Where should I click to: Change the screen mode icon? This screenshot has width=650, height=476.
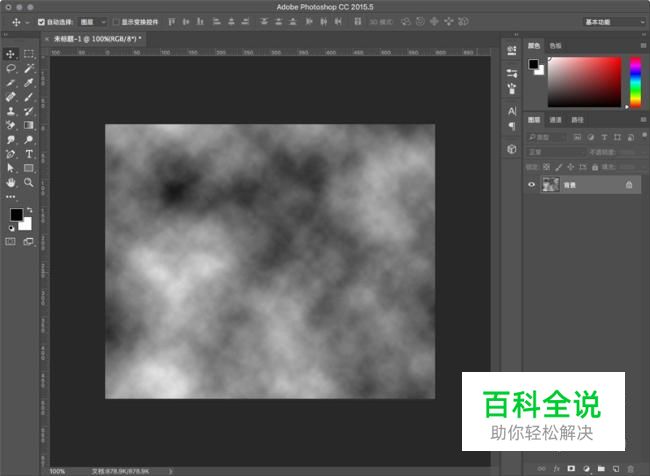point(29,242)
